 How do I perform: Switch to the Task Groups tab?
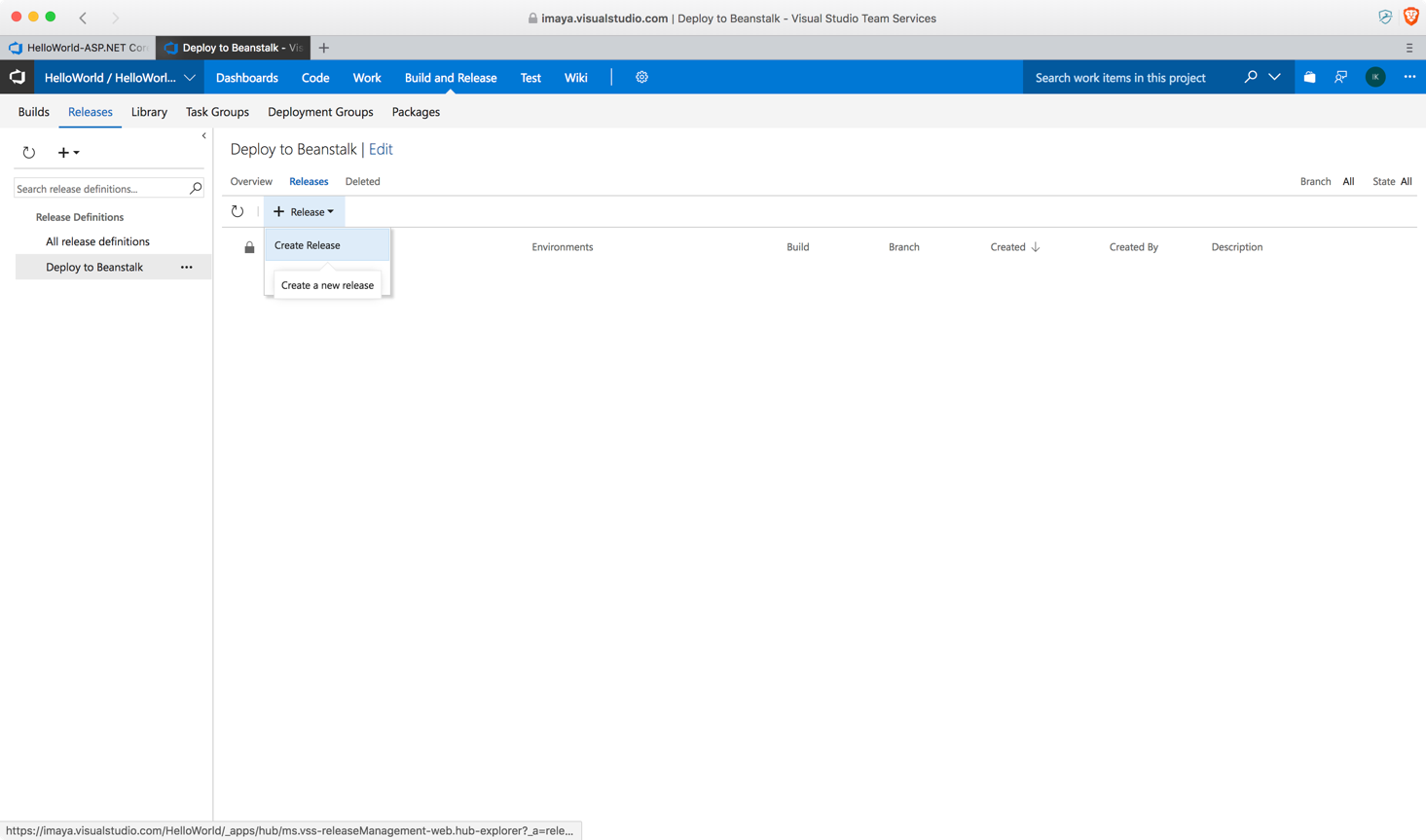[217, 112]
